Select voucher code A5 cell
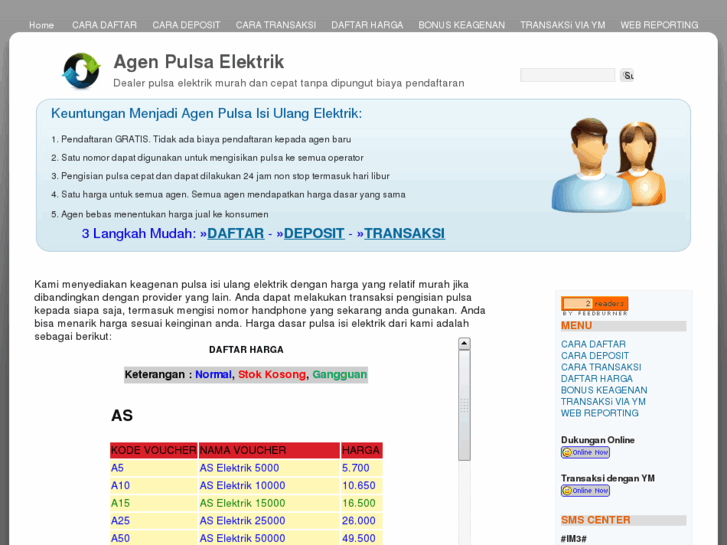727x545 pixels. pyautogui.click(x=153, y=468)
